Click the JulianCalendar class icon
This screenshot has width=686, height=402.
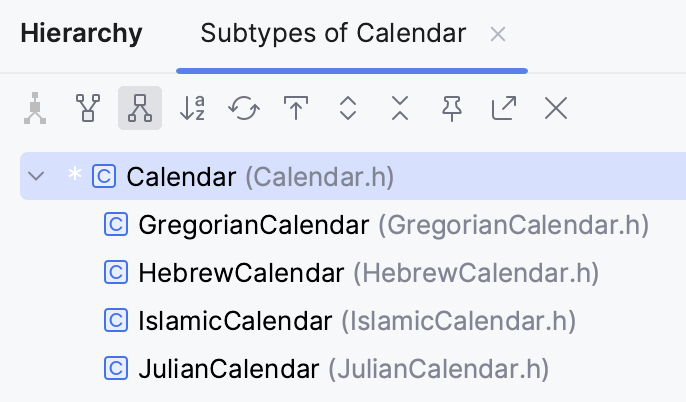(x=116, y=369)
